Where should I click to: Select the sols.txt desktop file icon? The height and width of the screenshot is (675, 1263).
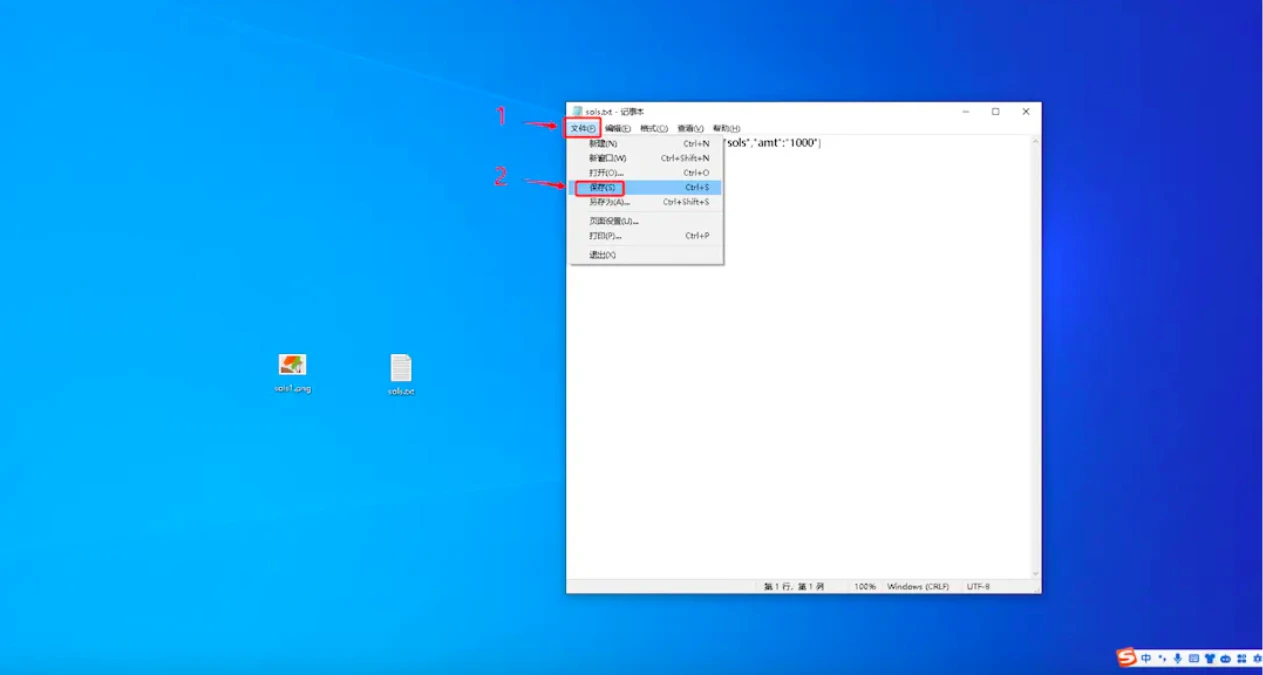[401, 369]
